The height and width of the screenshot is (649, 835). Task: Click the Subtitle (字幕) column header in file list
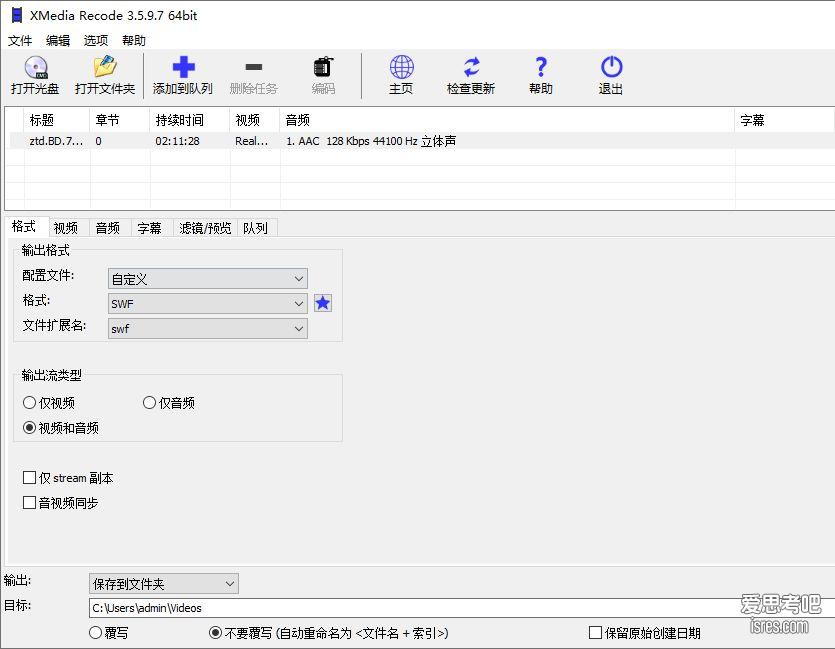(784, 120)
